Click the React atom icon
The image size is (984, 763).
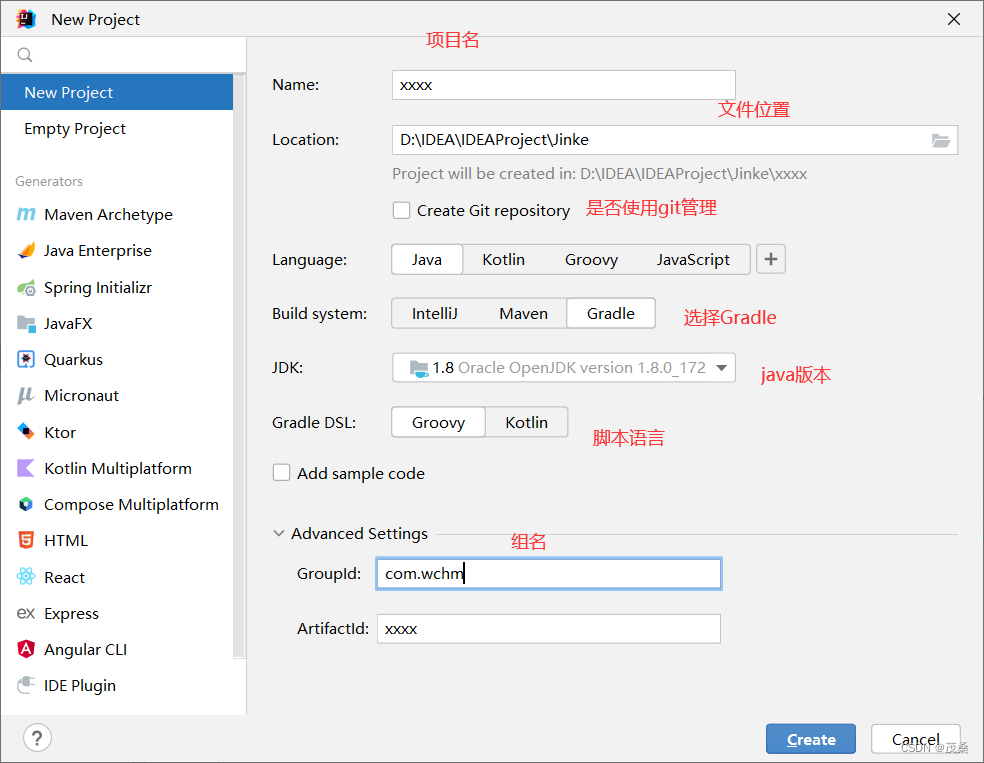pos(26,577)
